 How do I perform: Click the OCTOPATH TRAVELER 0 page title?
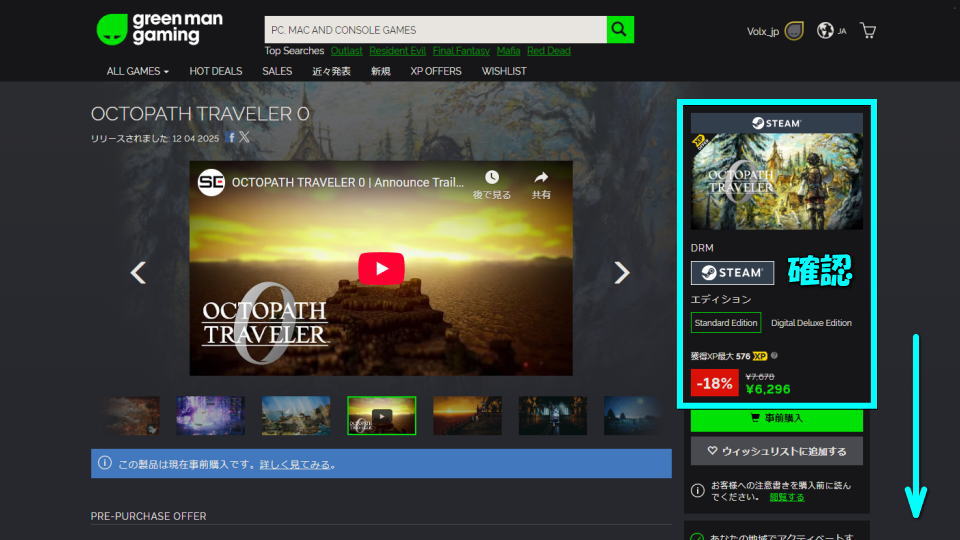200,114
